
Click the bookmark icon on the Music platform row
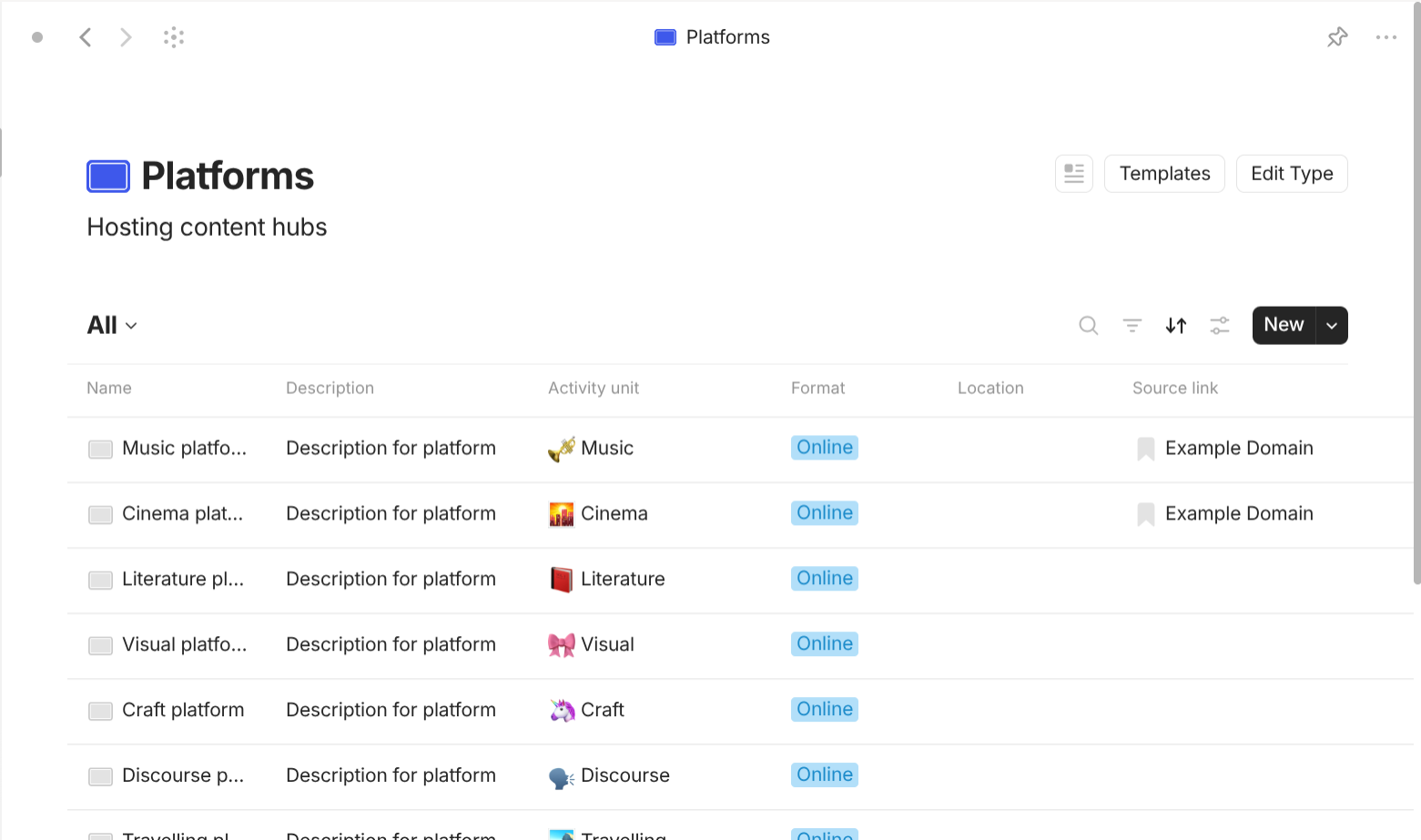click(1145, 448)
